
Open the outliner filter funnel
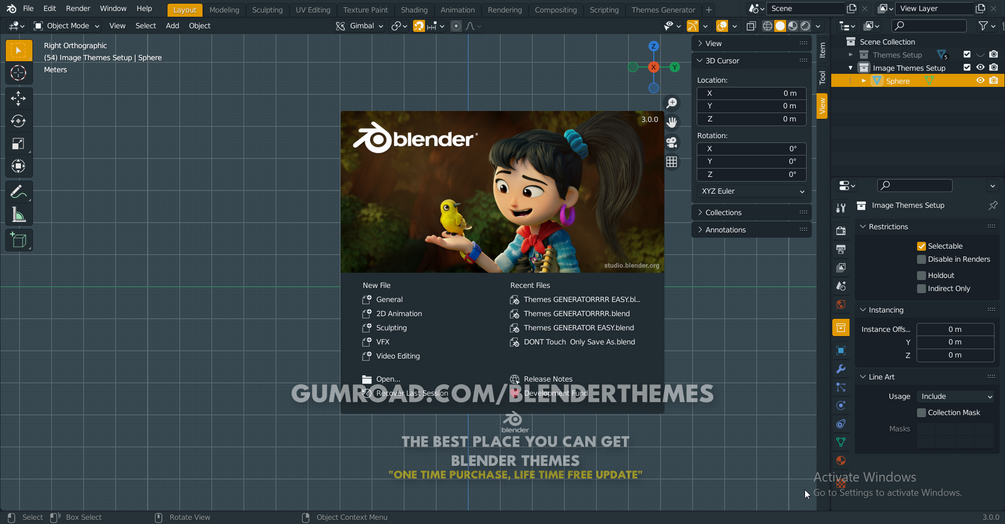(x=983, y=26)
